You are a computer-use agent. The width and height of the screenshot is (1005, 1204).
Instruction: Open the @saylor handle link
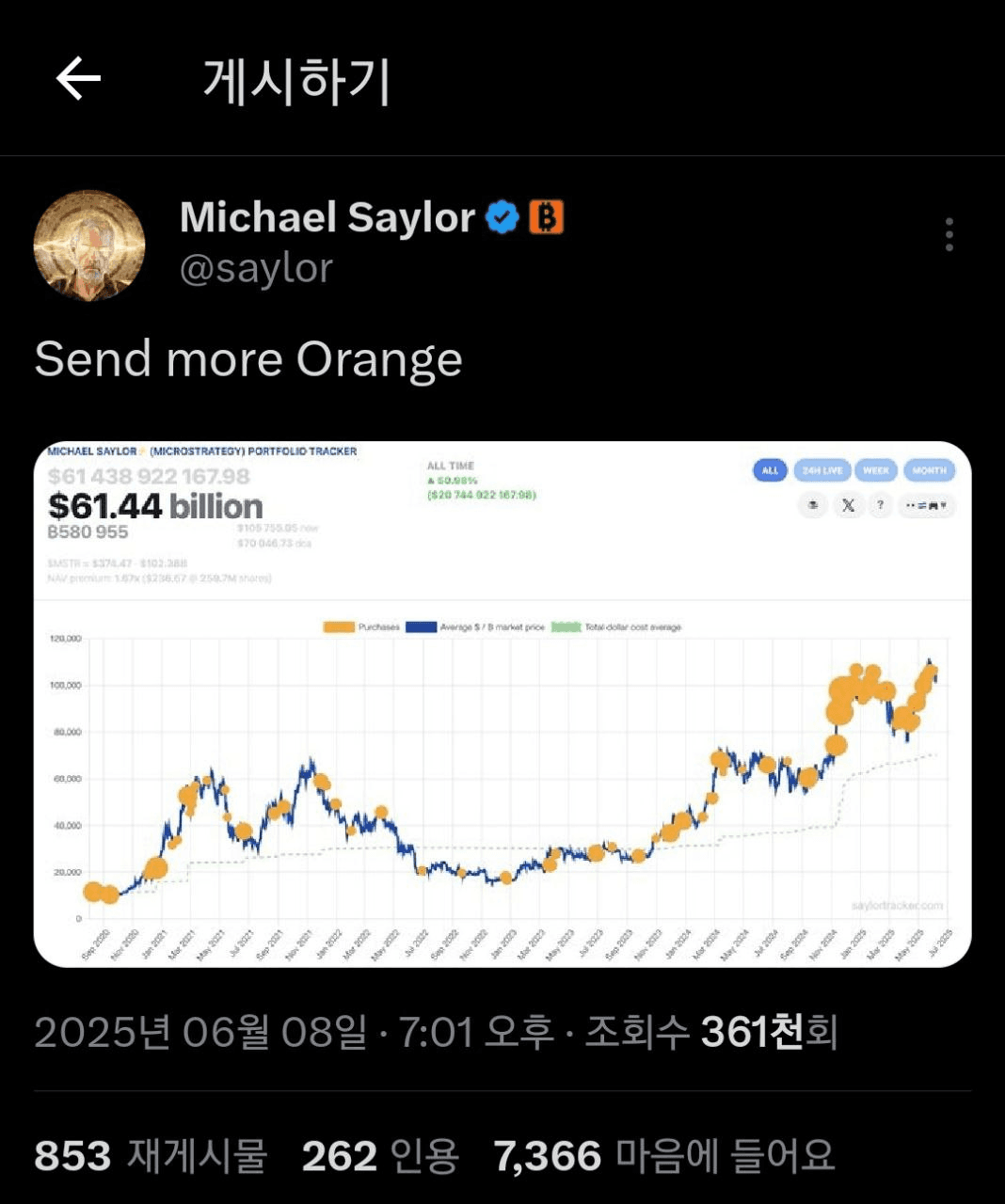tap(256, 269)
